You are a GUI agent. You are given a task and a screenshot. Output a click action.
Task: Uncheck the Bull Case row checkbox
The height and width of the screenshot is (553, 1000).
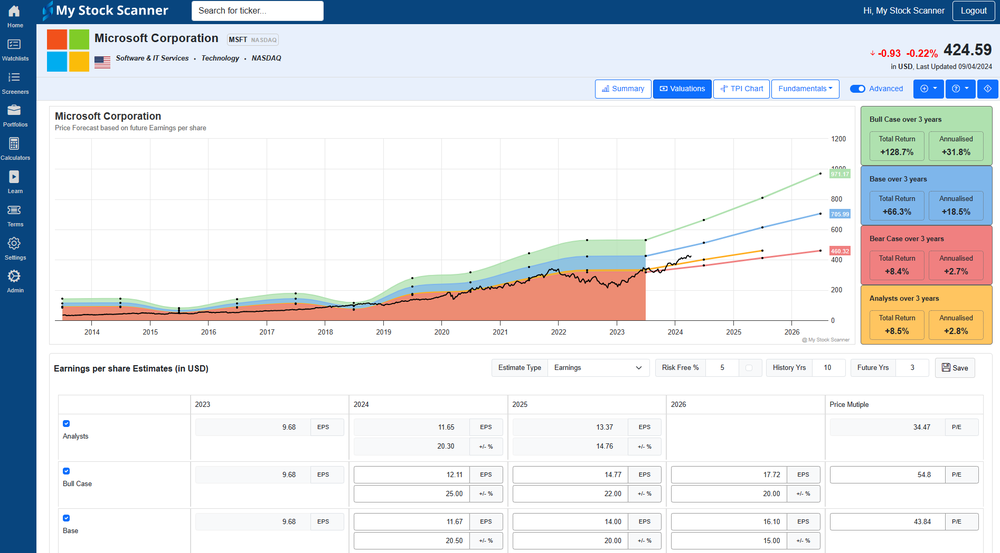point(66,471)
